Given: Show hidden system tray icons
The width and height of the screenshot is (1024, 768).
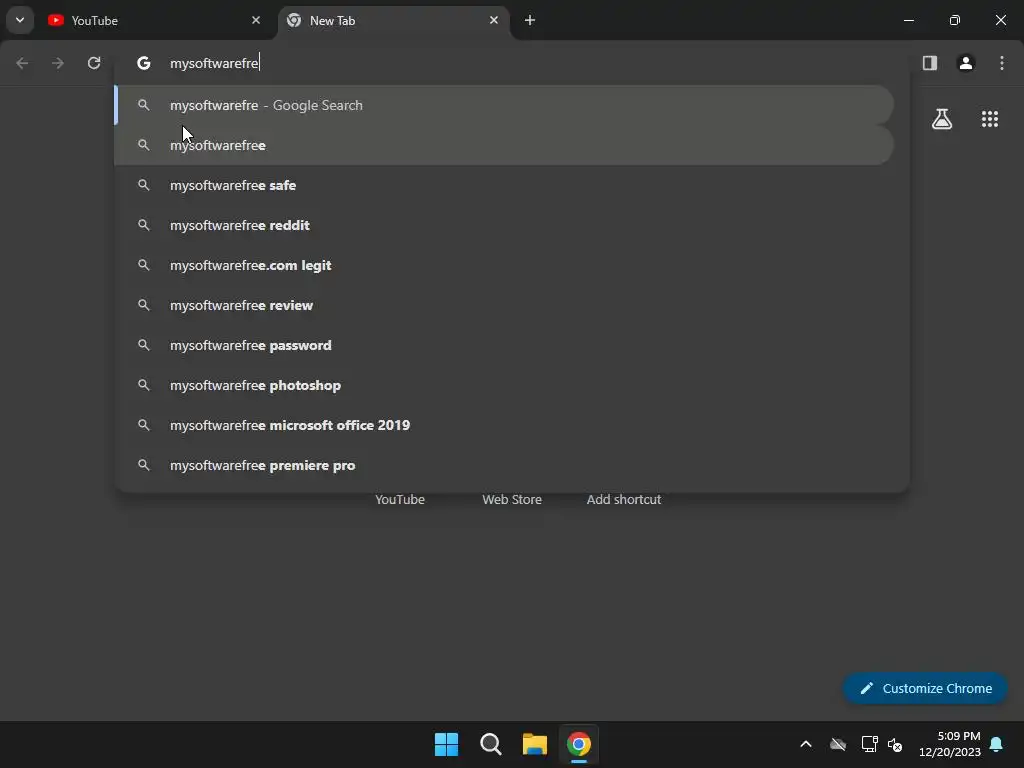Looking at the screenshot, I should [806, 744].
